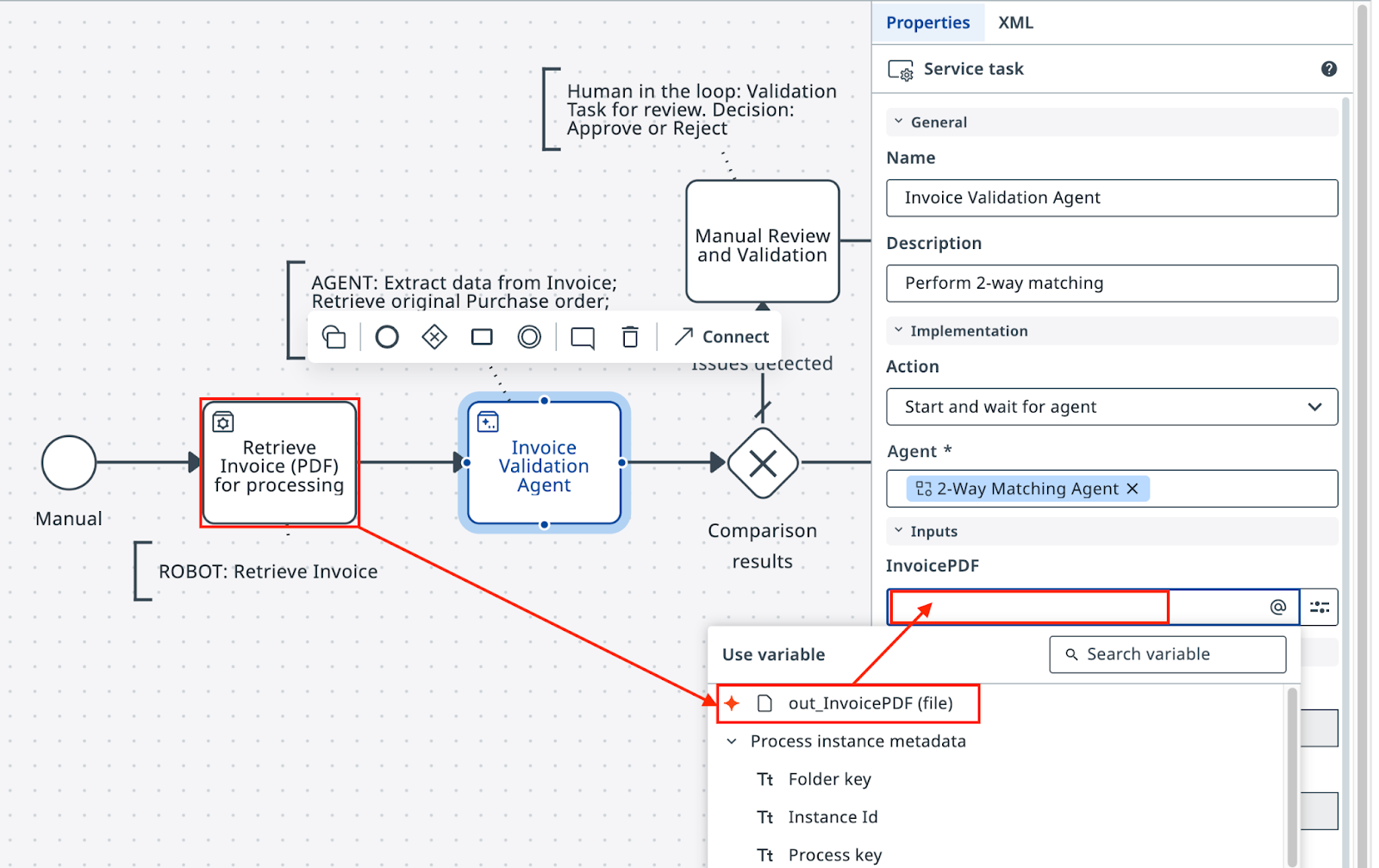Choose the Instance Id variable
Screen dimensions: 1379x868
pos(833,817)
